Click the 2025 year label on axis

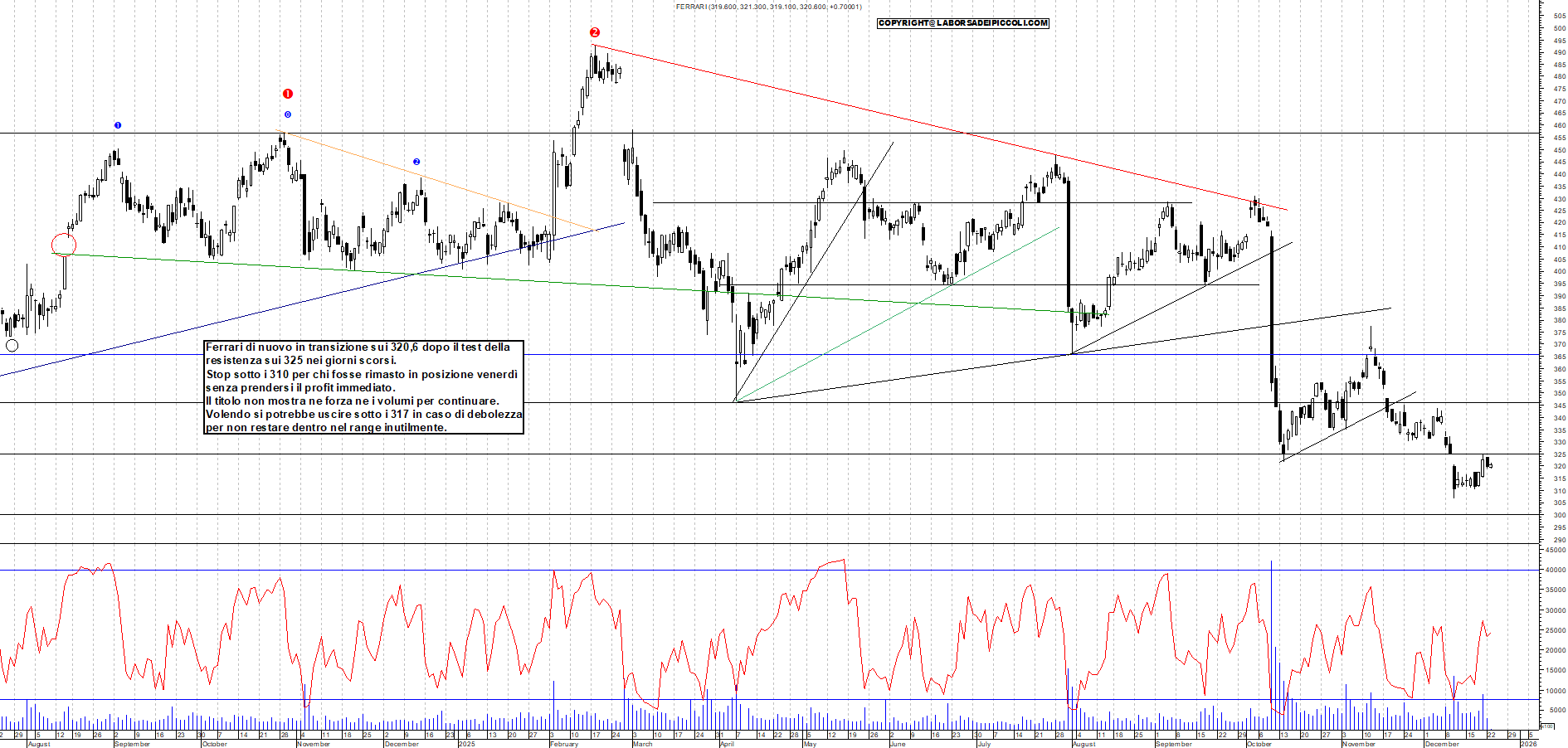[x=466, y=744]
